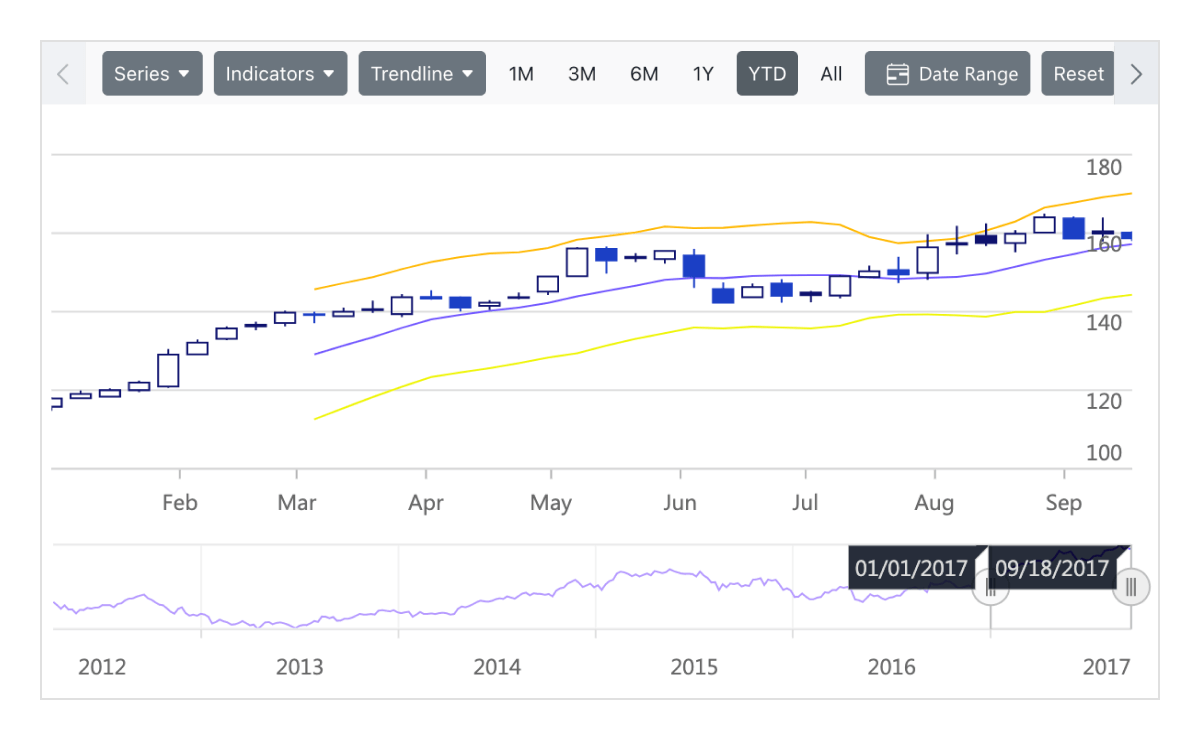Image resolution: width=1200 pixels, height=740 pixels.
Task: Click the Series dropdown arrow icon
Action: pos(184,73)
